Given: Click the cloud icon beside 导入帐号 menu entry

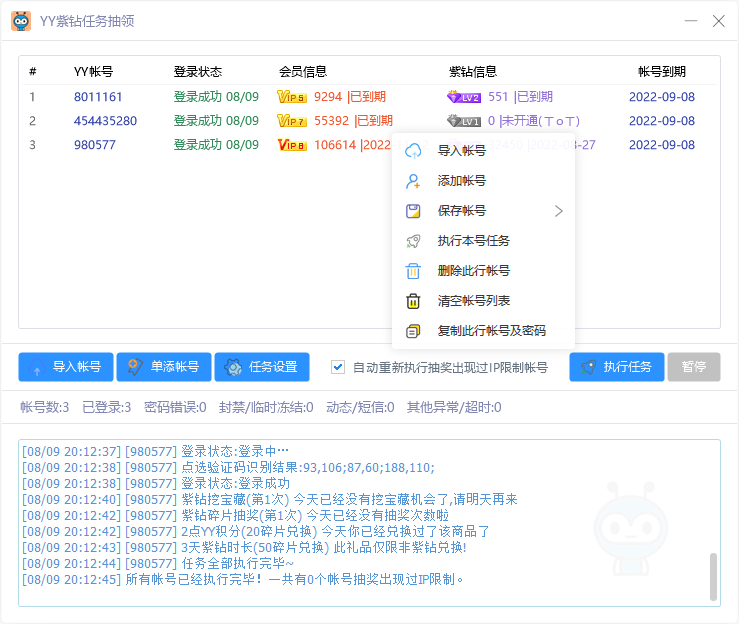Looking at the screenshot, I should click(413, 151).
